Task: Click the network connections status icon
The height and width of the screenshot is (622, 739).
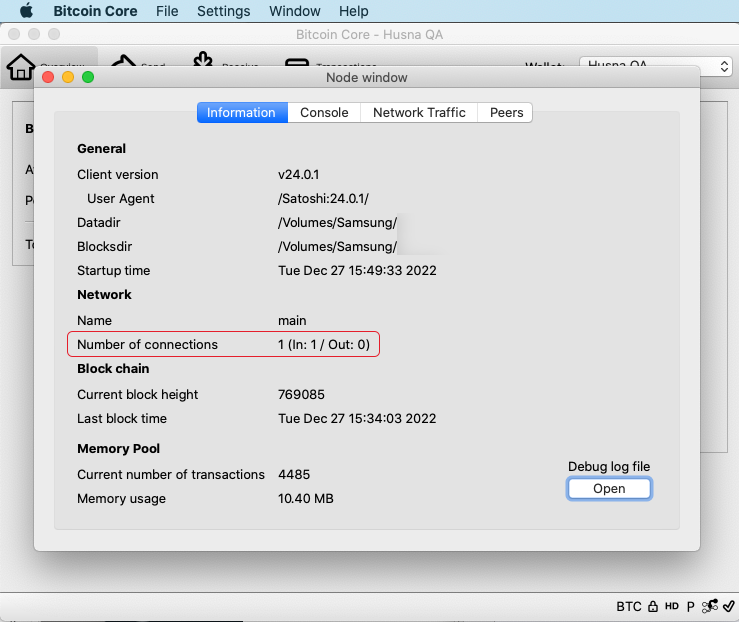Action: (709, 606)
